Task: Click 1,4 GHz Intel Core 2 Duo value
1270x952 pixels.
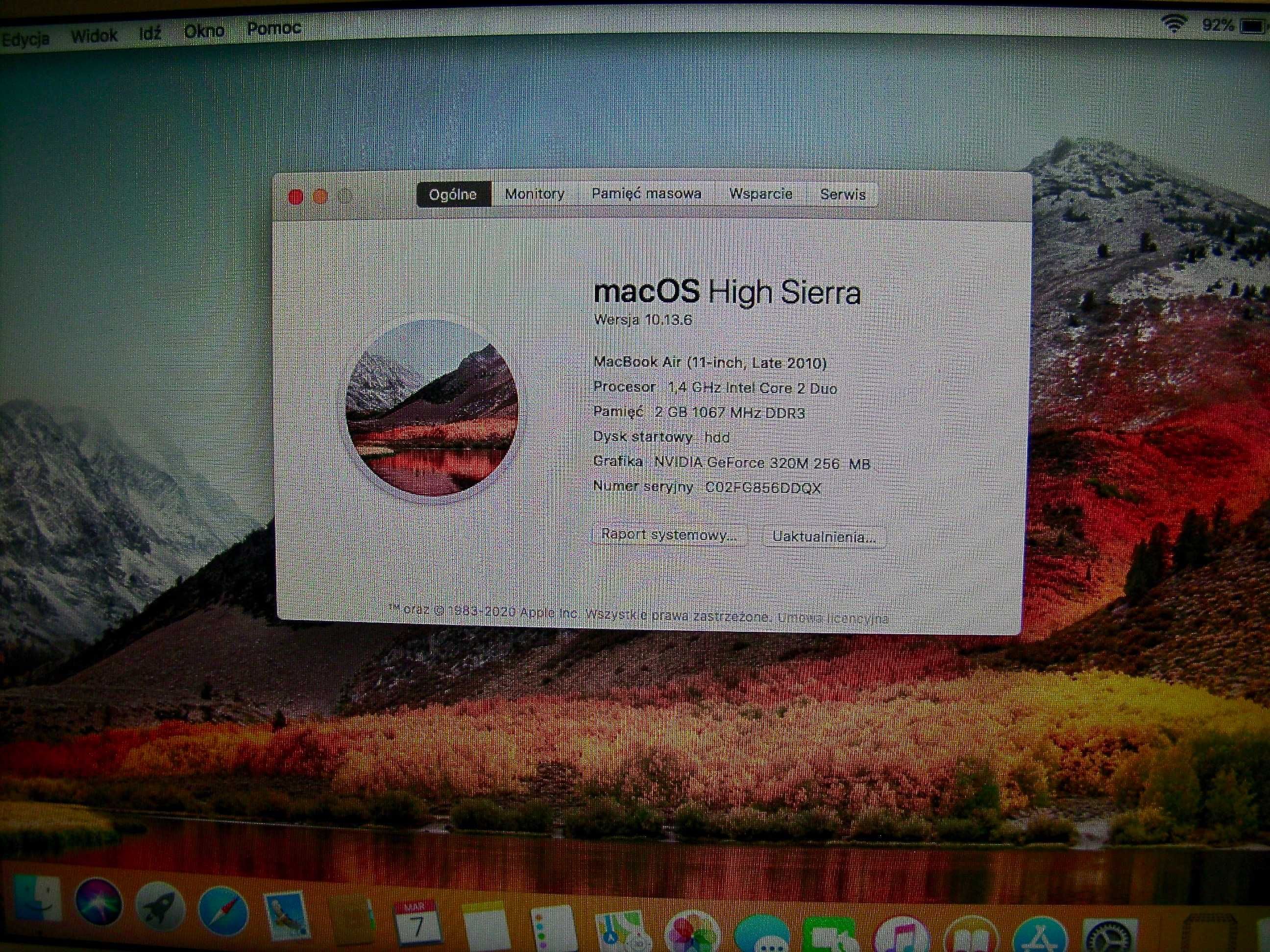Action: pos(753,388)
